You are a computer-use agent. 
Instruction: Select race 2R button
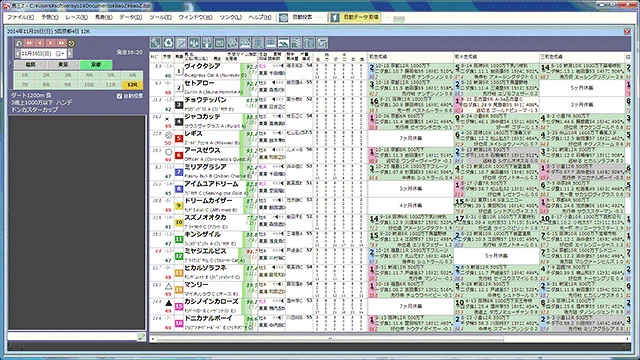click(46, 75)
